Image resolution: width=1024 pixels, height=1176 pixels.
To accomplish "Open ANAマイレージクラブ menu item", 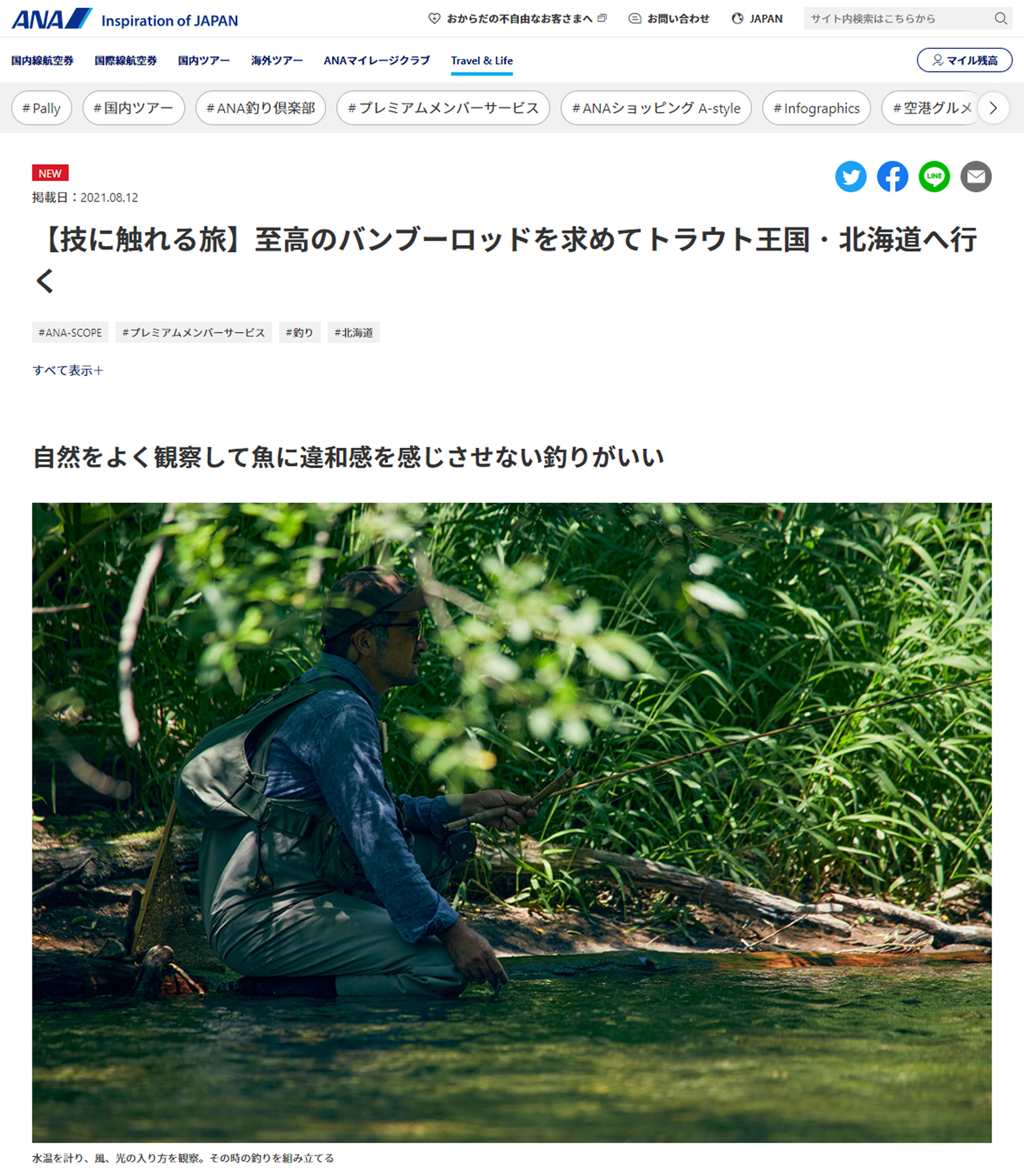I will [377, 61].
